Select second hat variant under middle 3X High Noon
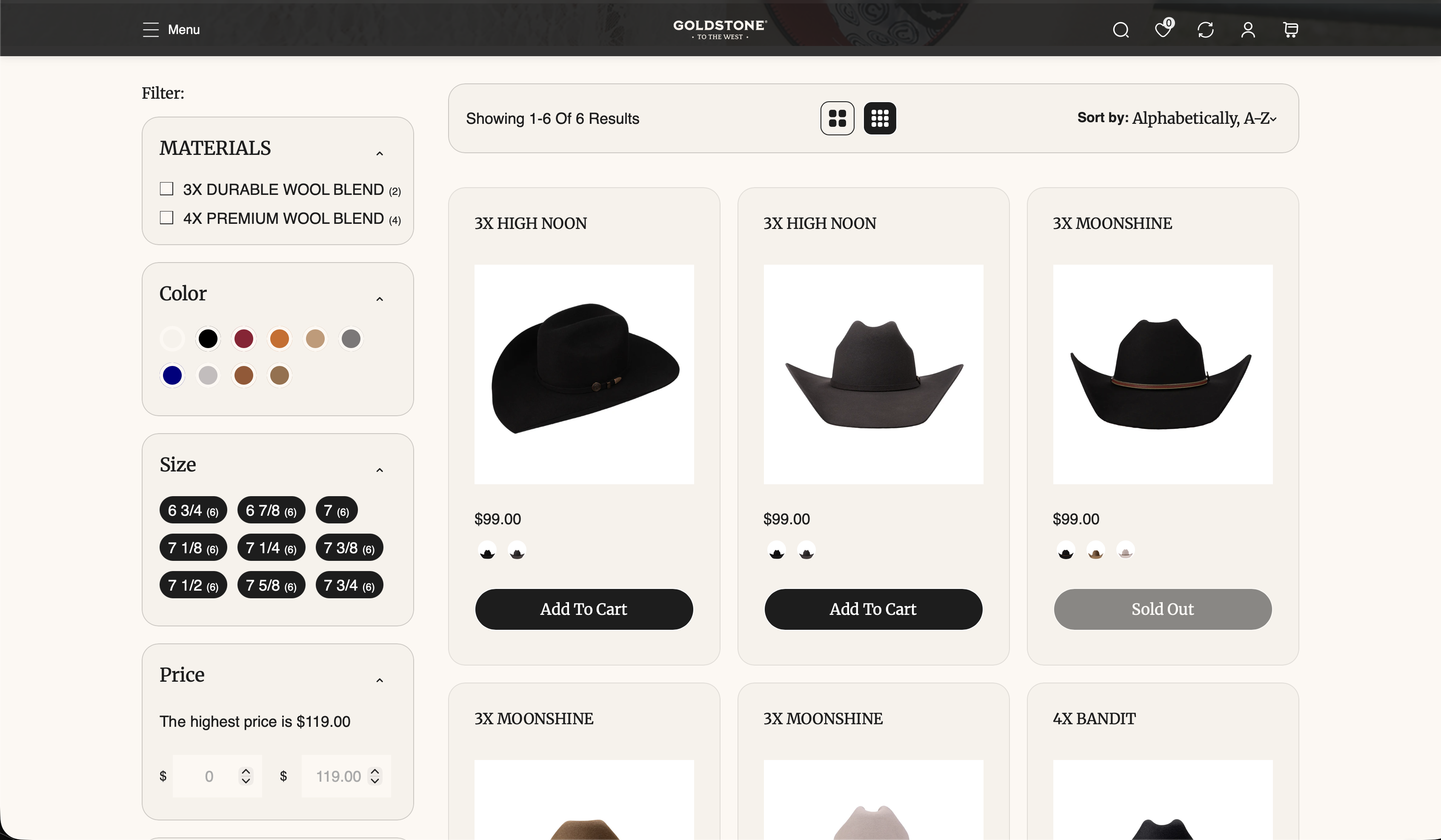This screenshot has height=840, width=1441. 806,551
